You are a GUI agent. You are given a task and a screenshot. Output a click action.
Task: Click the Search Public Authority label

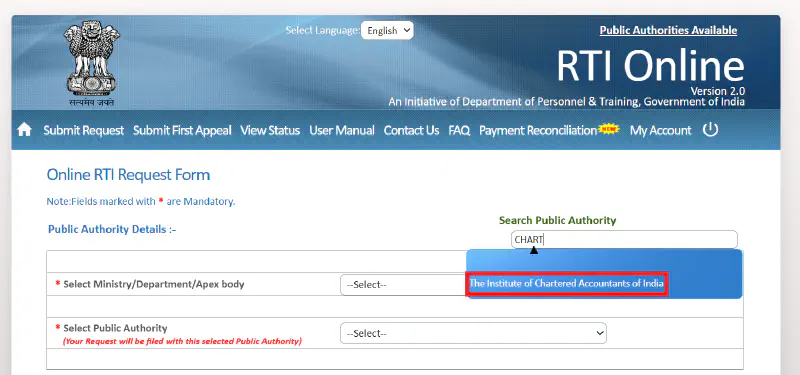[557, 220]
